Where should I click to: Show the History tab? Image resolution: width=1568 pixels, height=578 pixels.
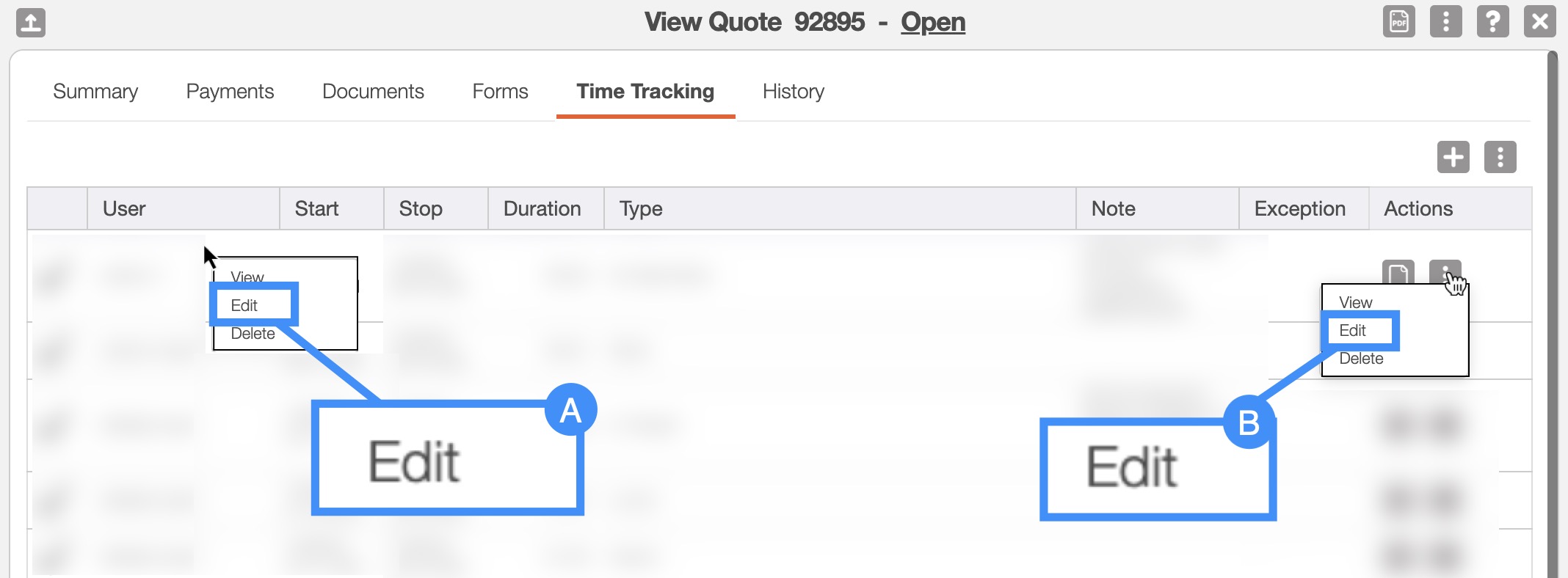pyautogui.click(x=793, y=92)
